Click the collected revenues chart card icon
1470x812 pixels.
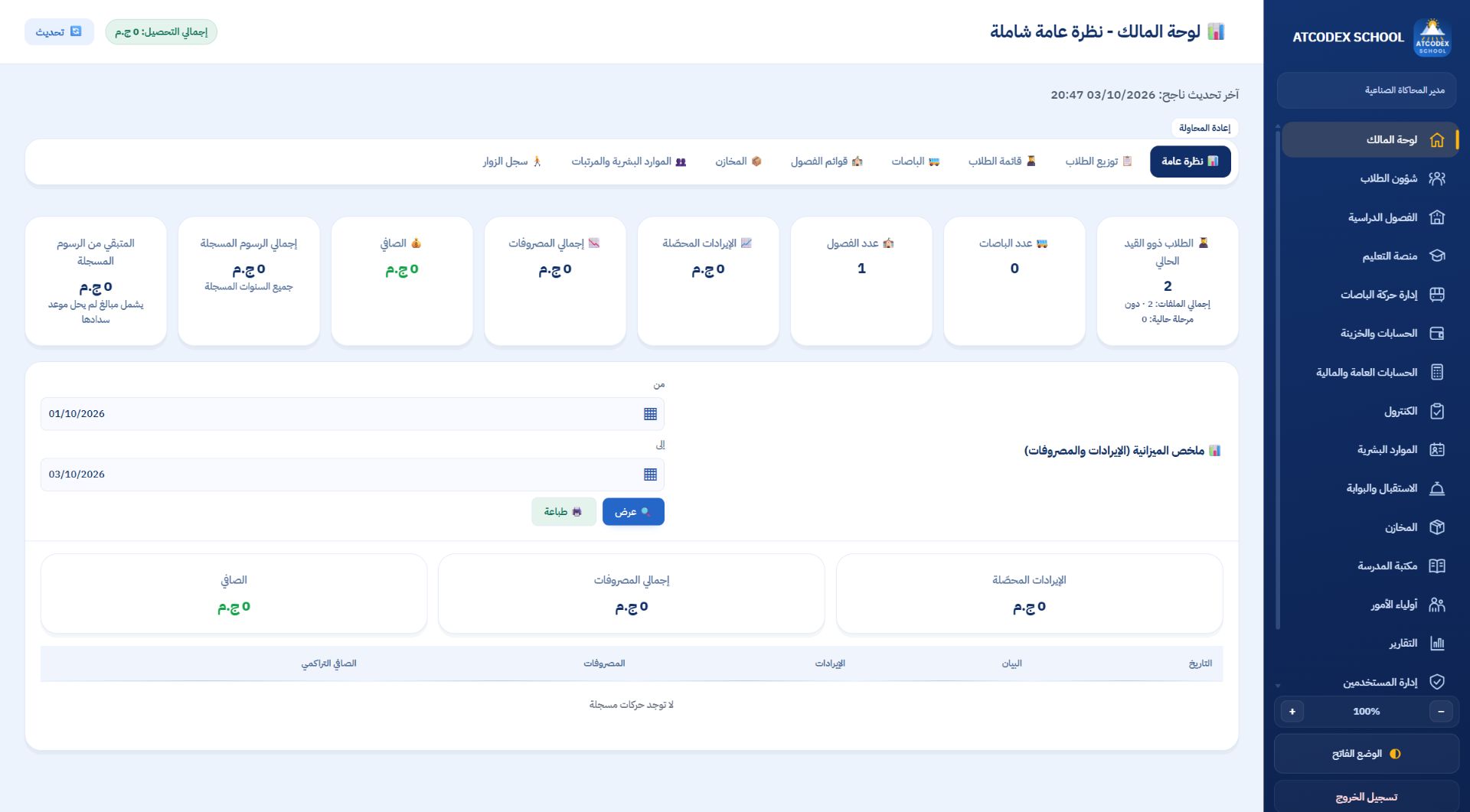click(746, 243)
